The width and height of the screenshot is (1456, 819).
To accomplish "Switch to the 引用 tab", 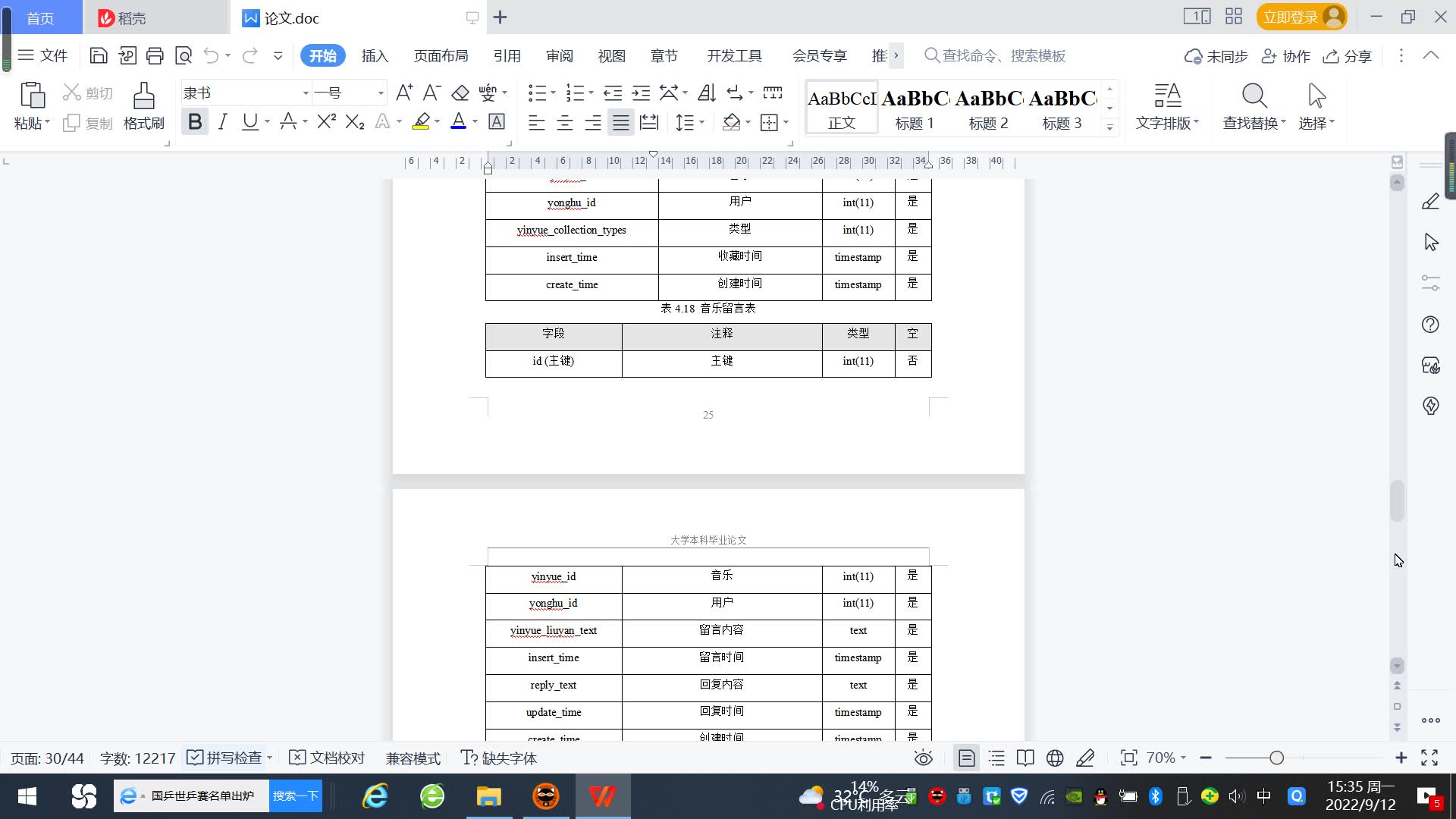I will (507, 55).
